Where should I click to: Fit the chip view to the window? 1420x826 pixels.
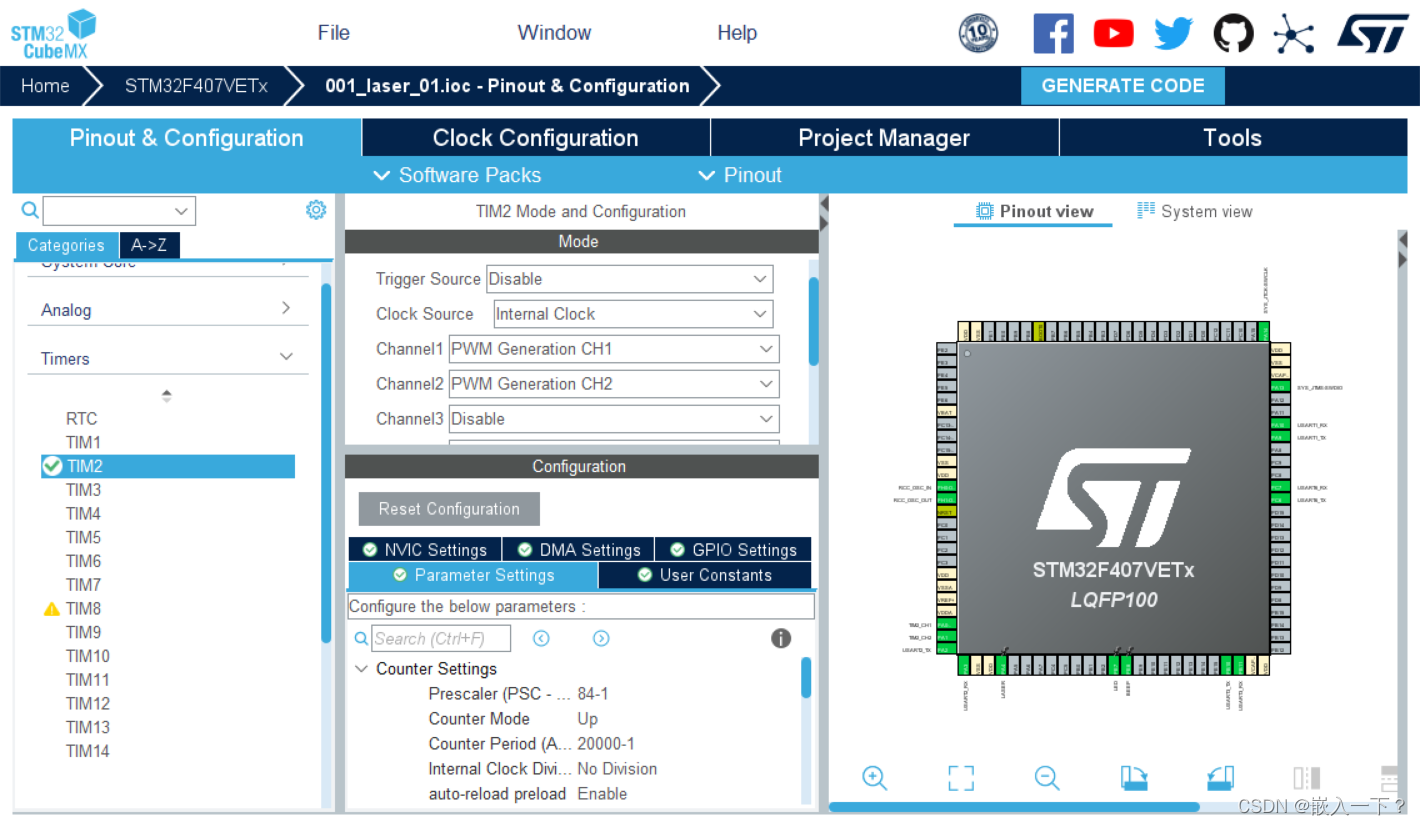pos(961,778)
